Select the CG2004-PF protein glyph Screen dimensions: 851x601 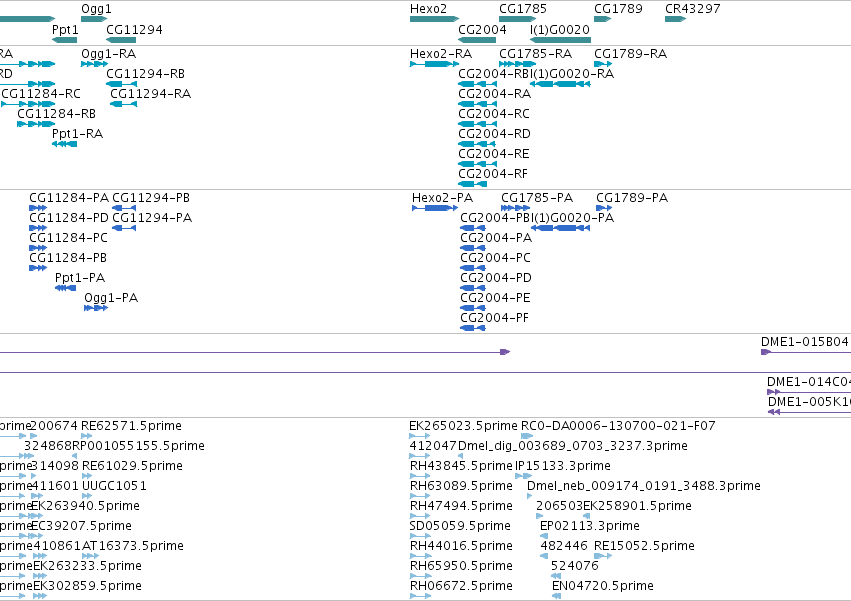coord(473,328)
